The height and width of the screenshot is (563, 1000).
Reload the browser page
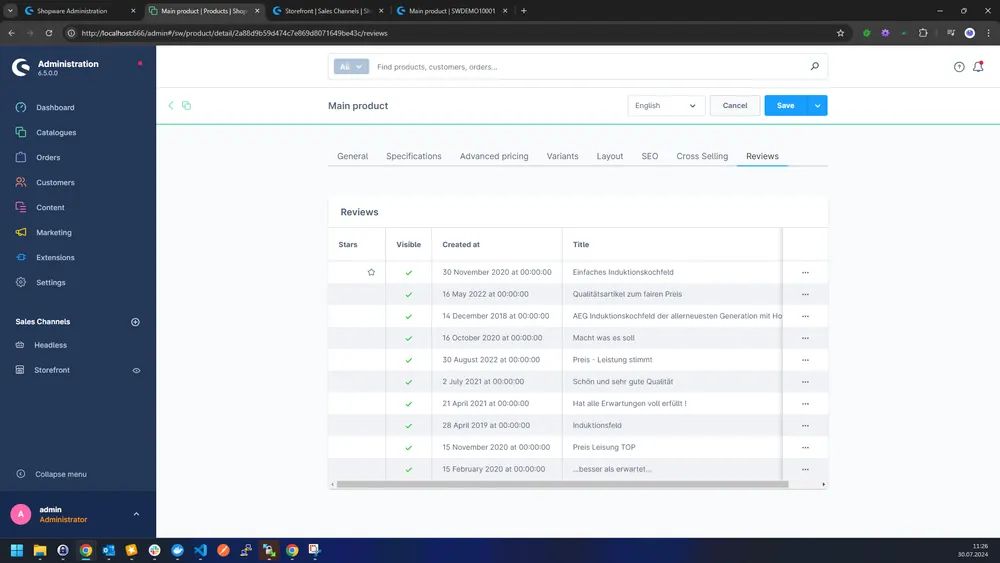tap(48, 33)
